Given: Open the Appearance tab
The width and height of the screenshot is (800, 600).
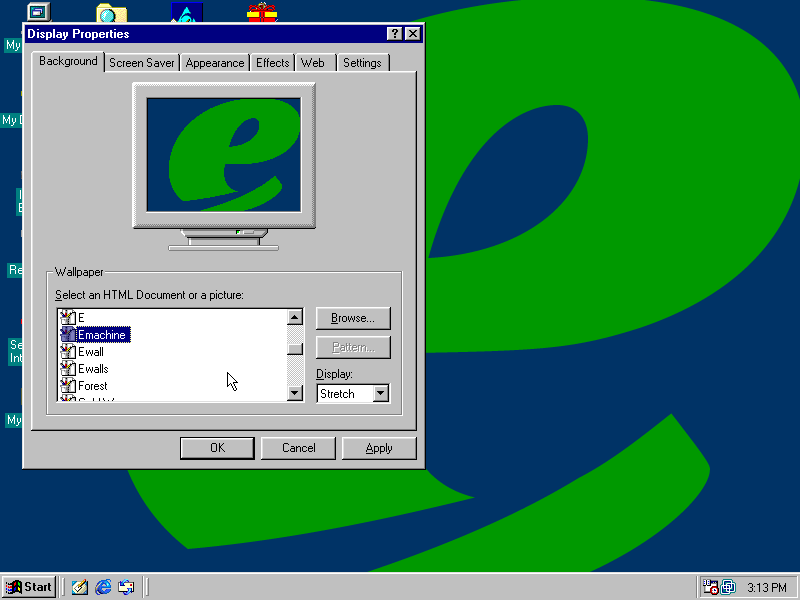Looking at the screenshot, I should pos(215,63).
